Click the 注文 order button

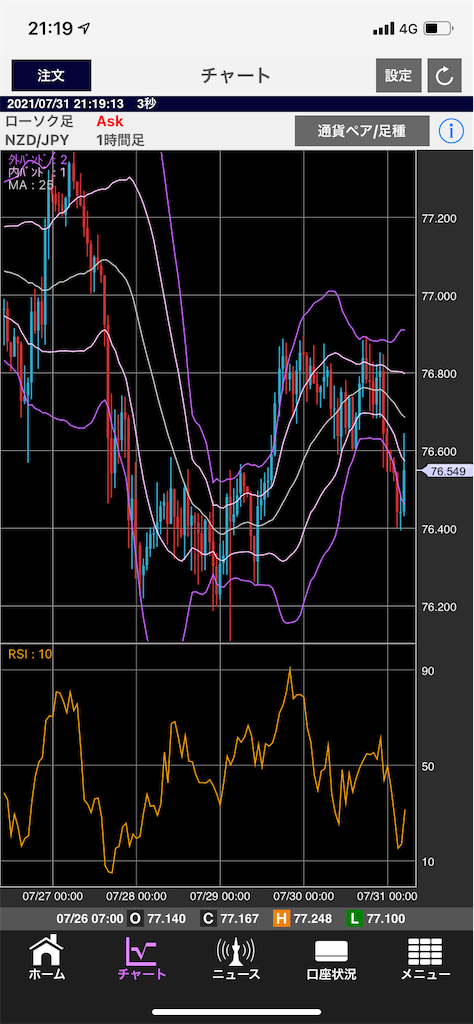pyautogui.click(x=51, y=75)
